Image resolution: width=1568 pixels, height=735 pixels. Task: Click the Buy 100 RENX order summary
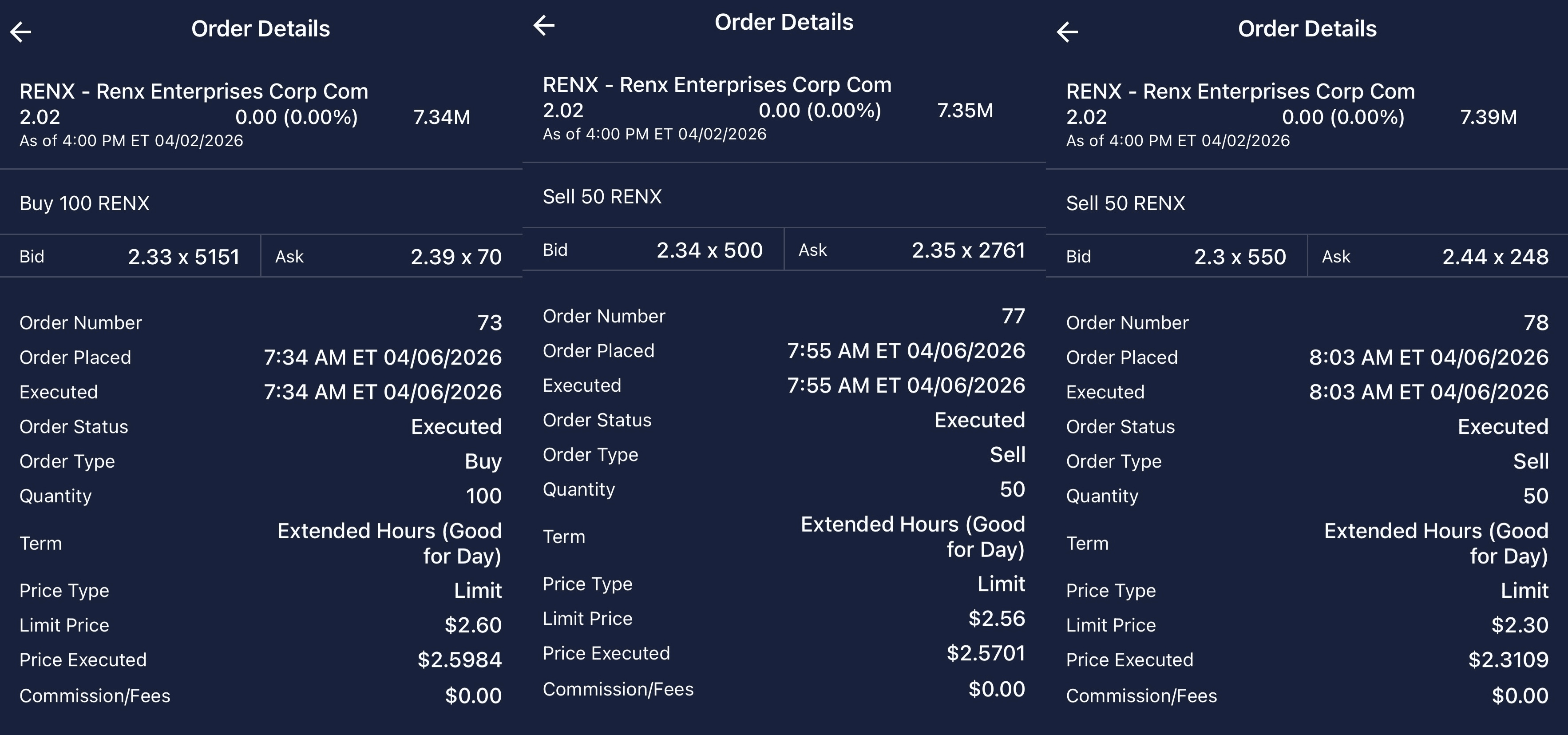[x=85, y=203]
